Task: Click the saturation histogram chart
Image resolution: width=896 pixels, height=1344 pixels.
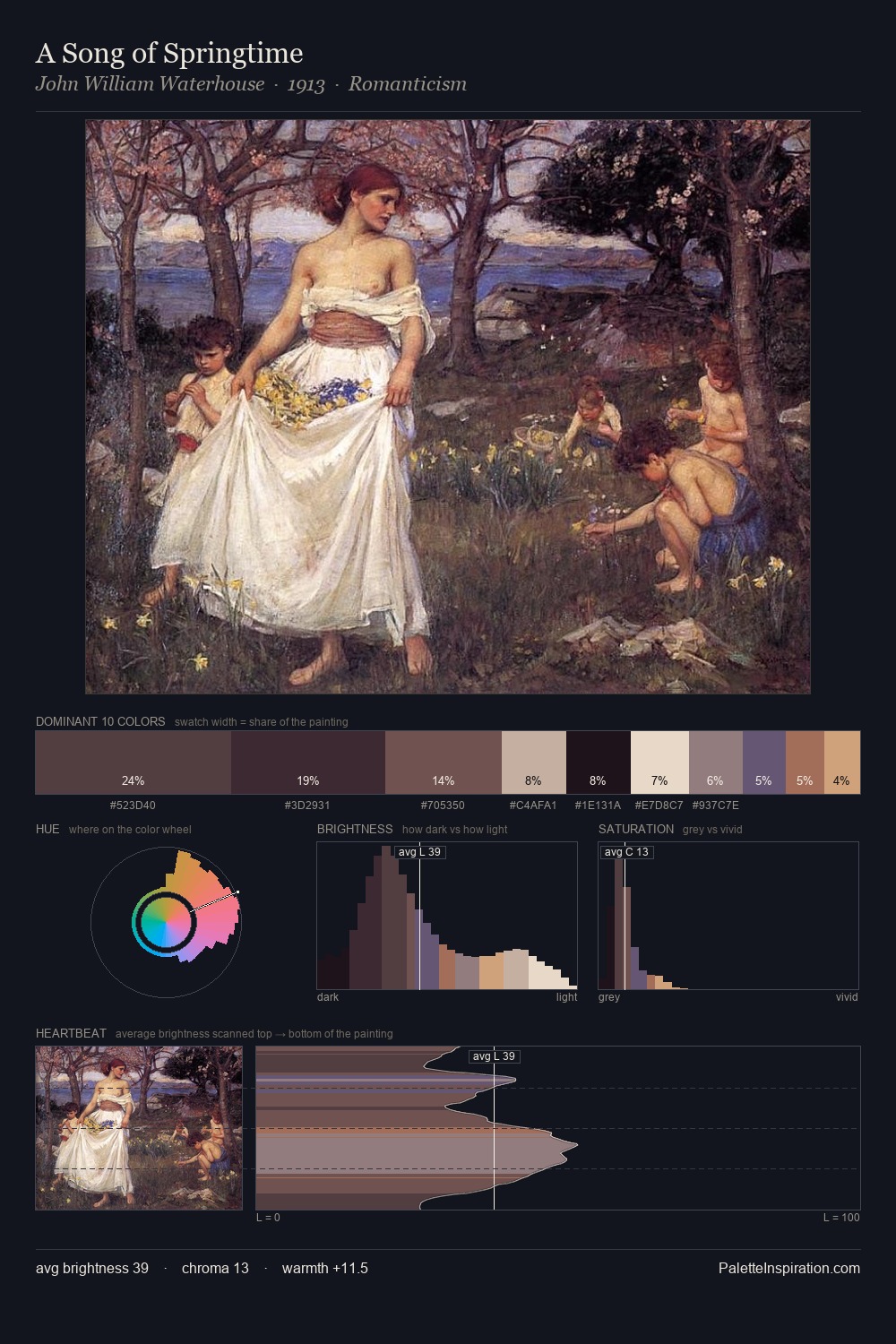Action: coord(728,916)
